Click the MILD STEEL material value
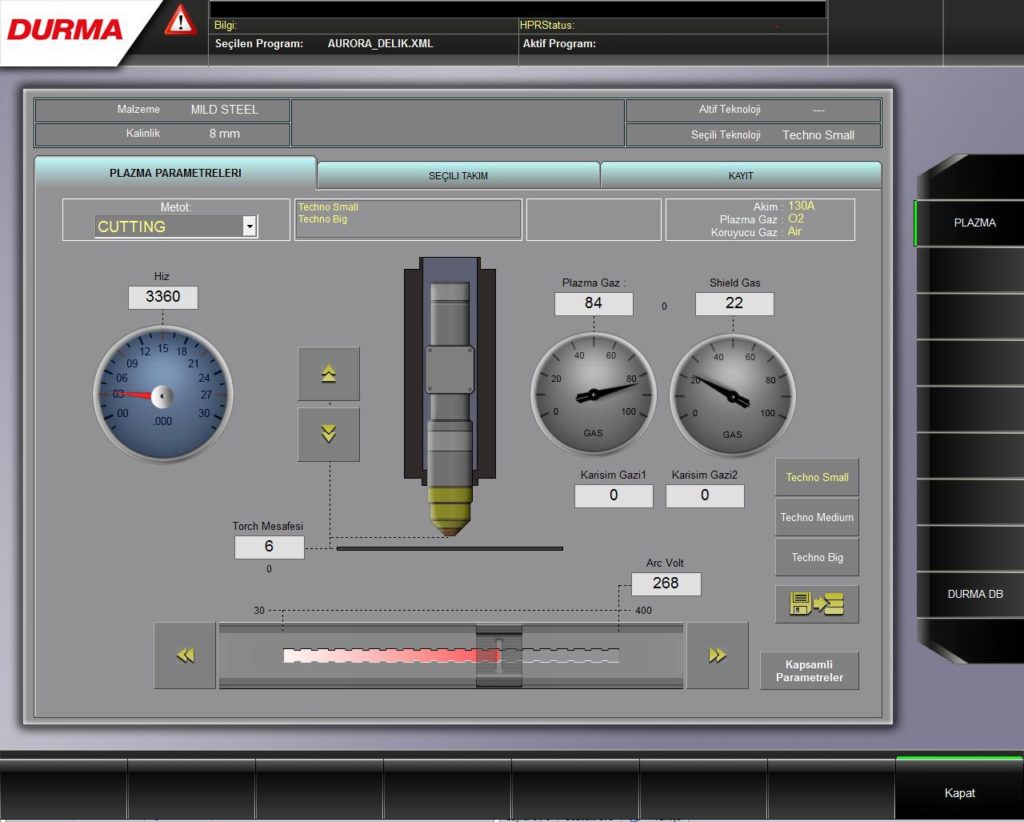Screen dimensions: 1024x822 pyautogui.click(x=224, y=110)
